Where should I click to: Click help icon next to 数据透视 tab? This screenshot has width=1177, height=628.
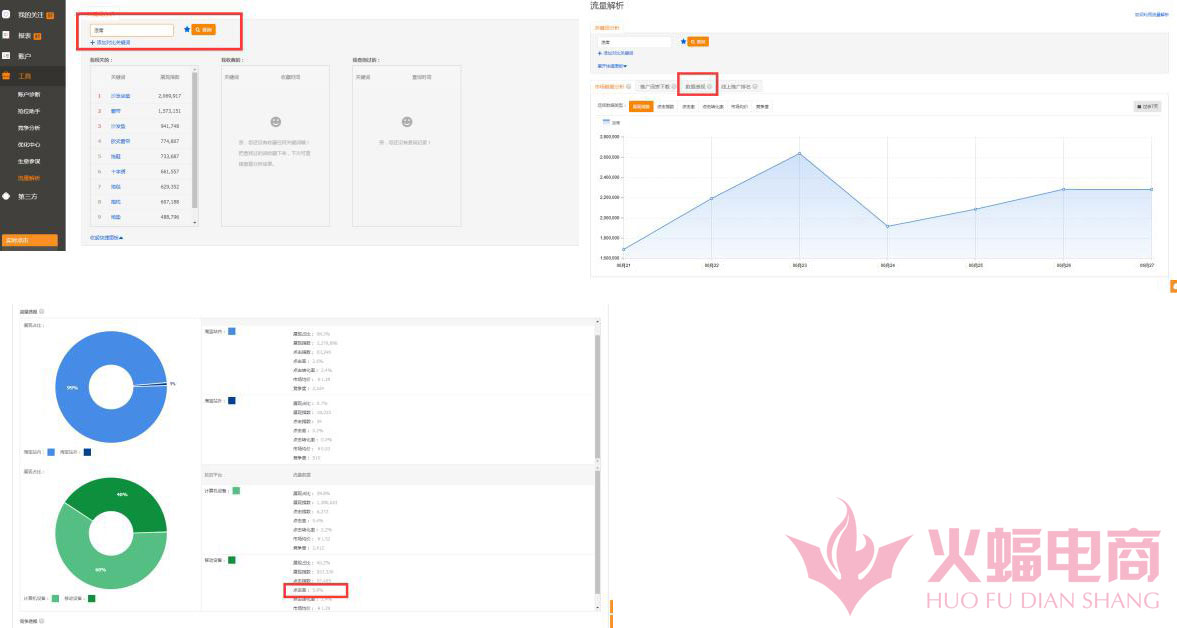click(x=710, y=87)
